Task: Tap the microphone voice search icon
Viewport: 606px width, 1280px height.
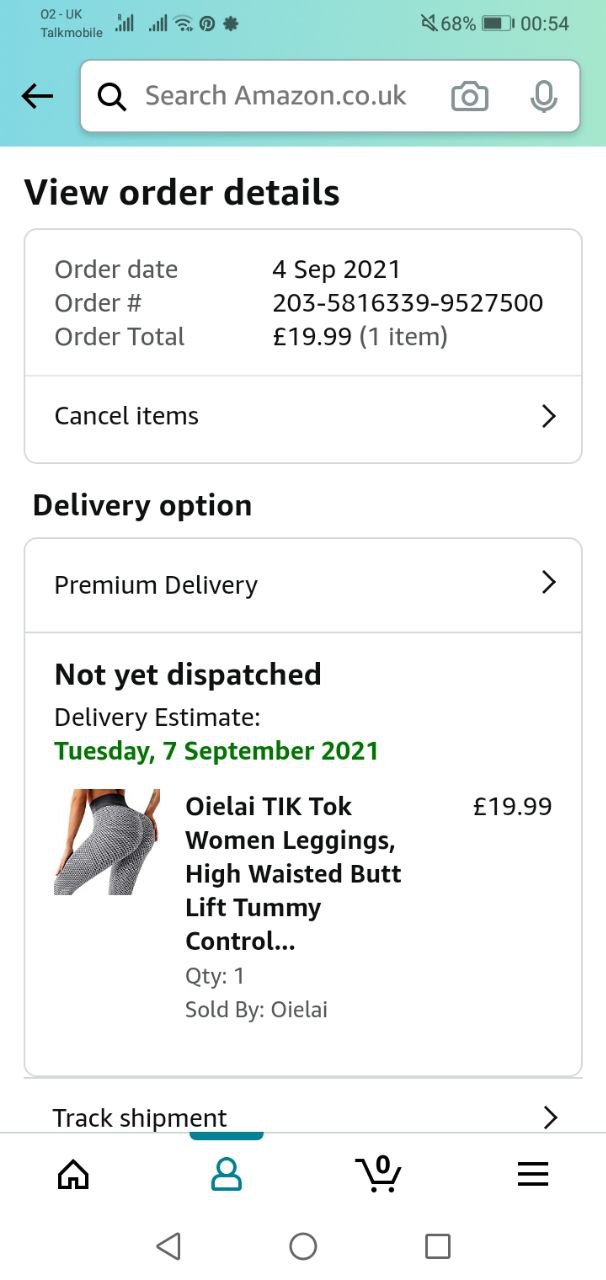Action: pyautogui.click(x=543, y=96)
